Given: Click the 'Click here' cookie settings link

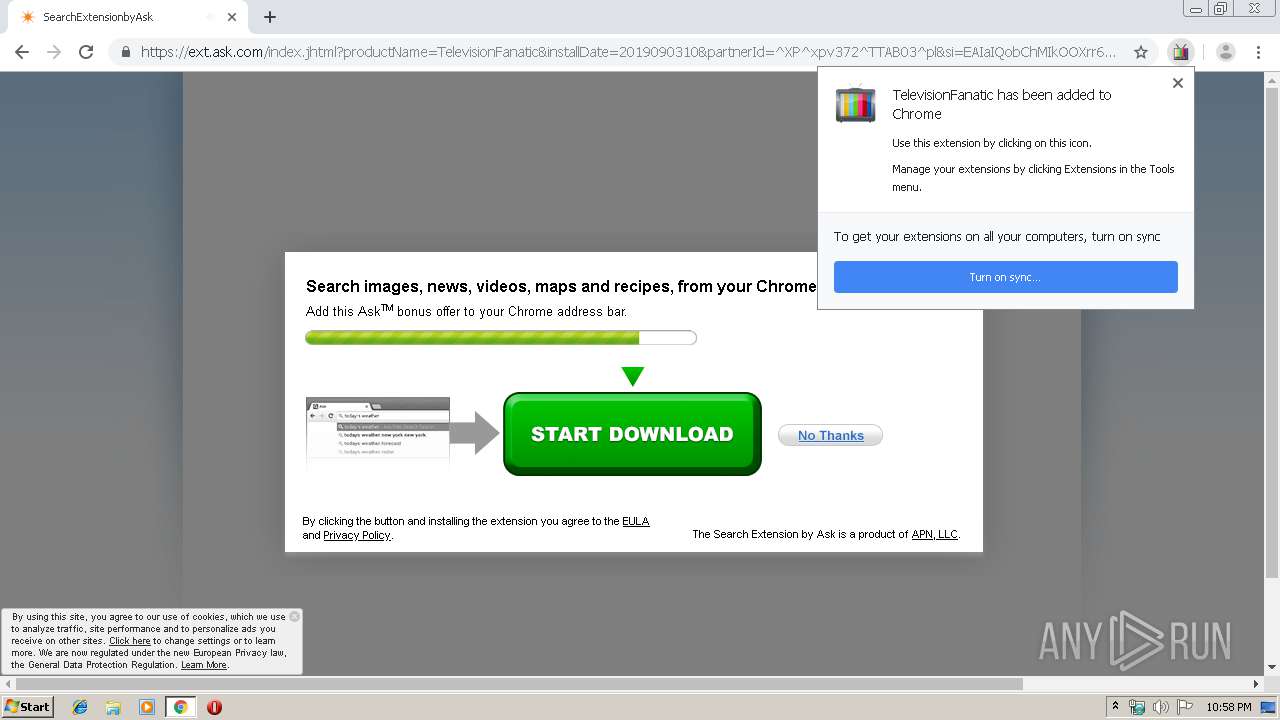Looking at the screenshot, I should click(x=130, y=641).
